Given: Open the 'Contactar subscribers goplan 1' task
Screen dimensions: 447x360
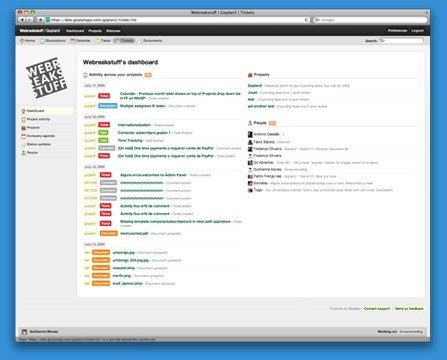Looking at the screenshot, I should 144,133.
